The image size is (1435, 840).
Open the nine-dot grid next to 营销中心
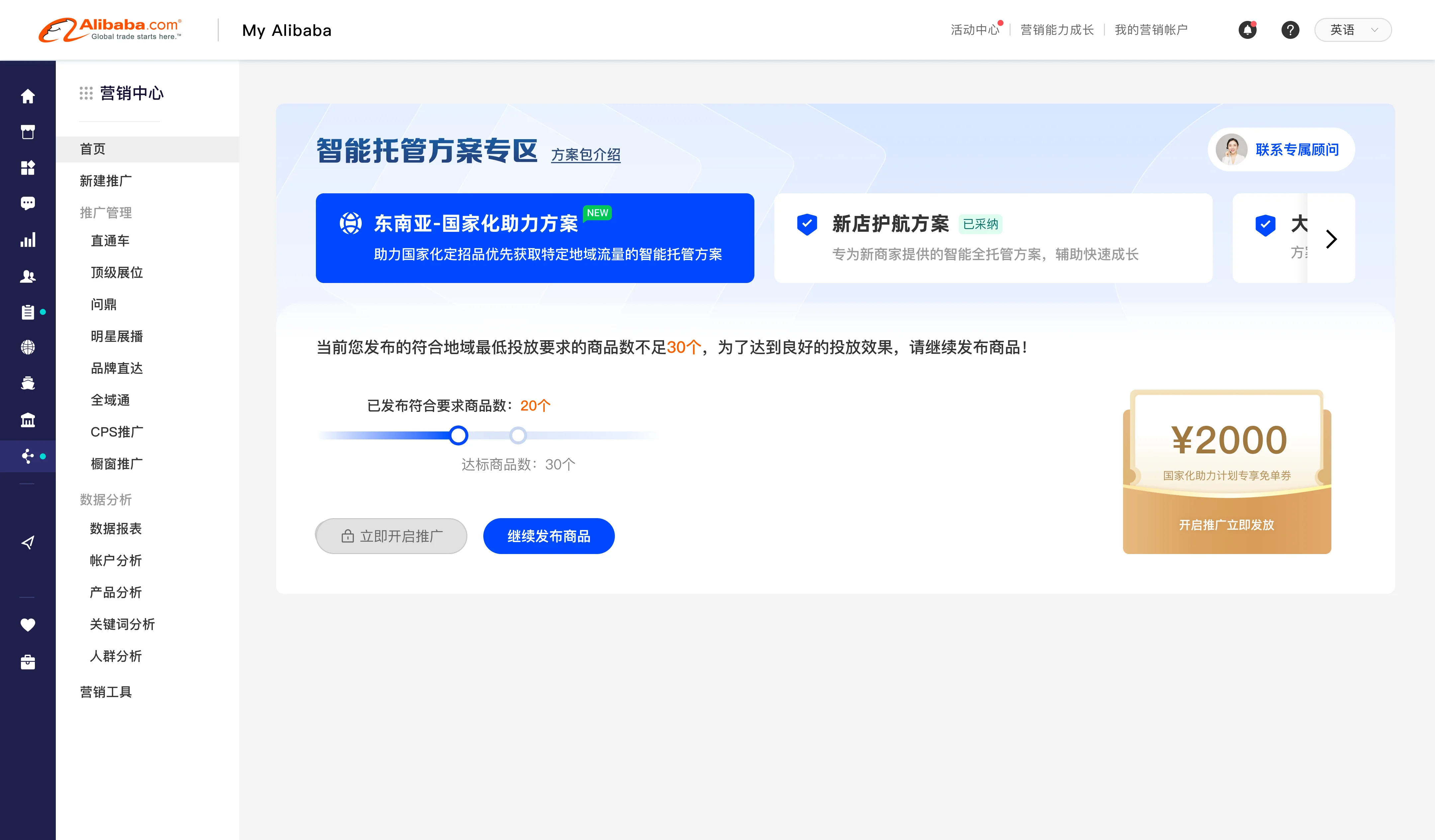[x=86, y=93]
